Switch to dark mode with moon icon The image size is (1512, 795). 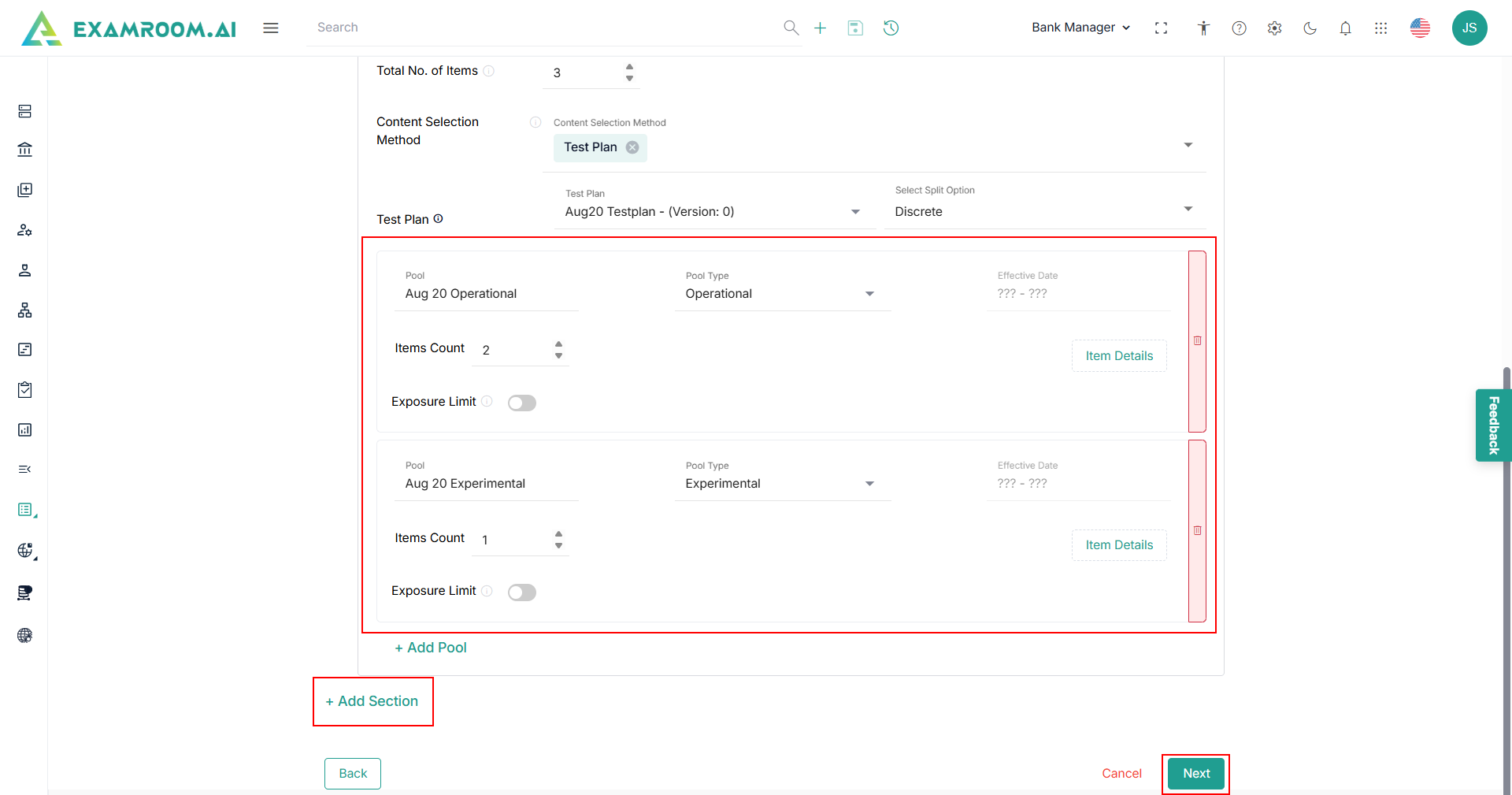coord(1310,28)
